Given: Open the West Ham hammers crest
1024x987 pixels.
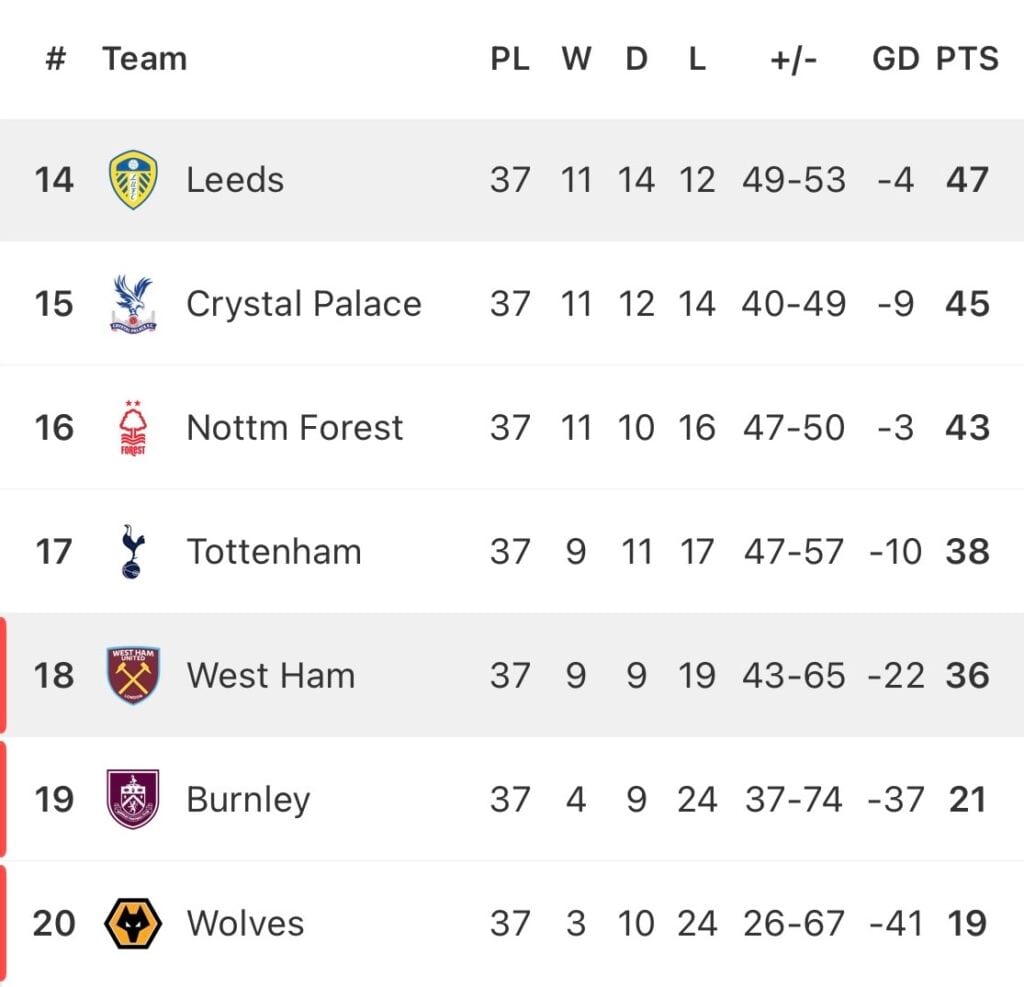Looking at the screenshot, I should [133, 675].
